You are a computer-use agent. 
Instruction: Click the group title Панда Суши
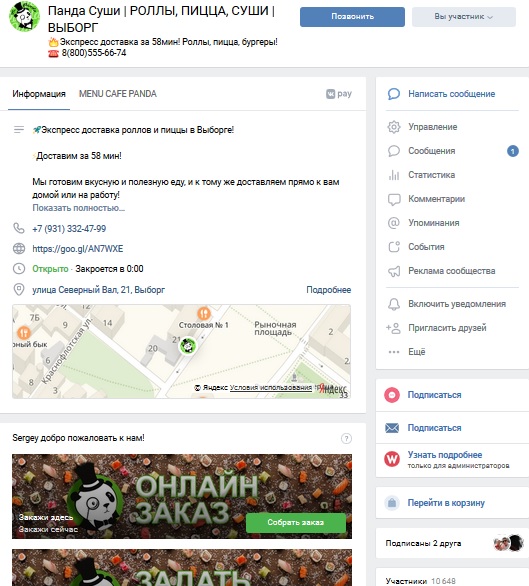(161, 19)
